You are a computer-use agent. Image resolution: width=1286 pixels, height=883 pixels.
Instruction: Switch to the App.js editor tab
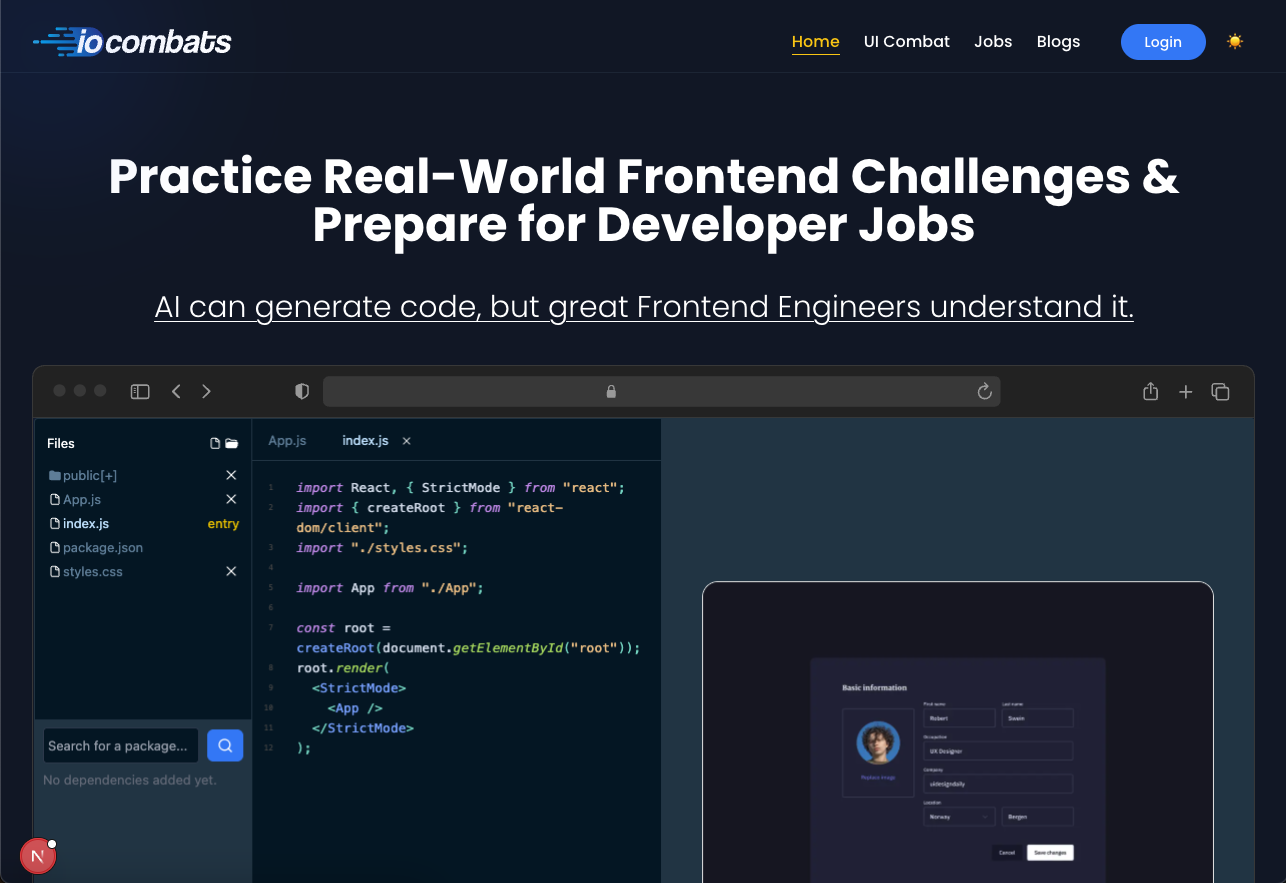click(287, 440)
